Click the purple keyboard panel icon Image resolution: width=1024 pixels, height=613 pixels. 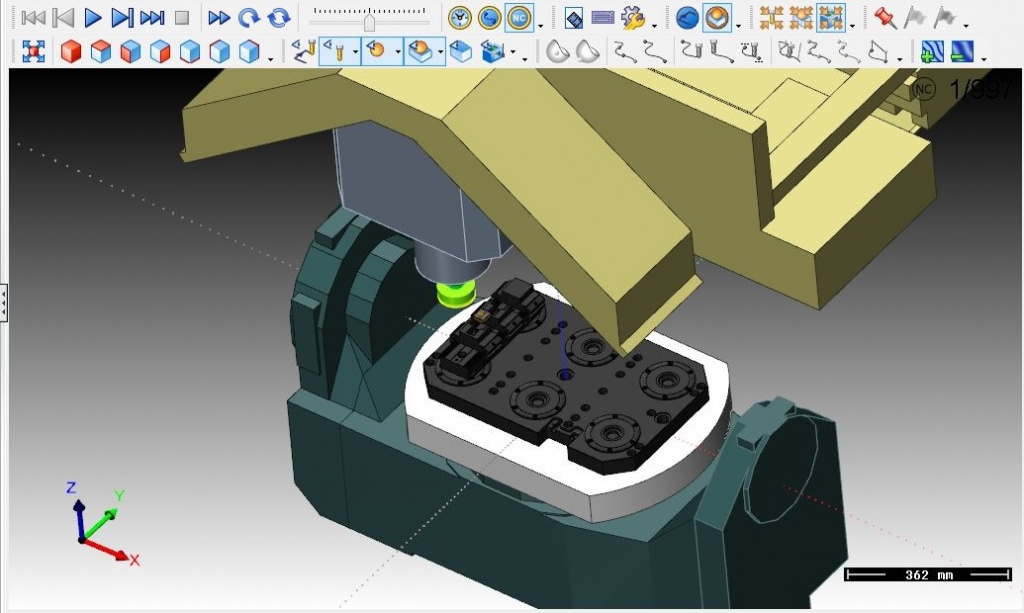(603, 18)
